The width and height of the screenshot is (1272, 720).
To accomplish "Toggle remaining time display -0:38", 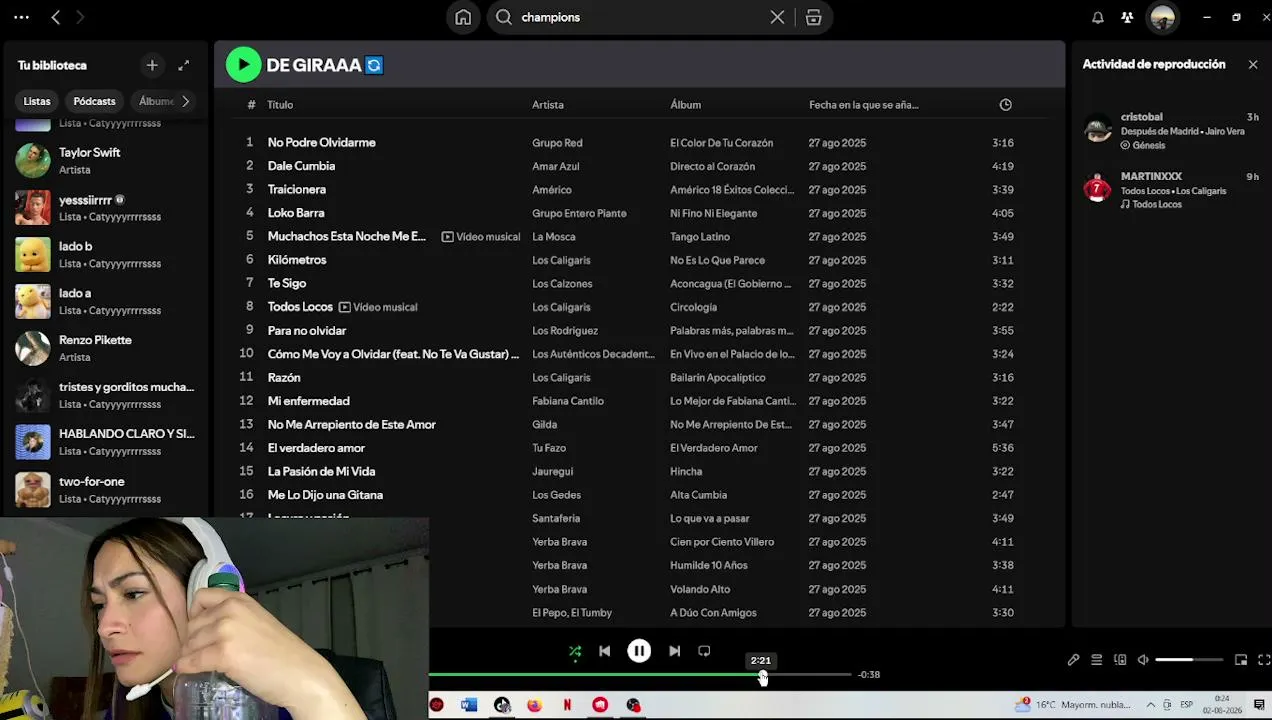I will pos(869,675).
